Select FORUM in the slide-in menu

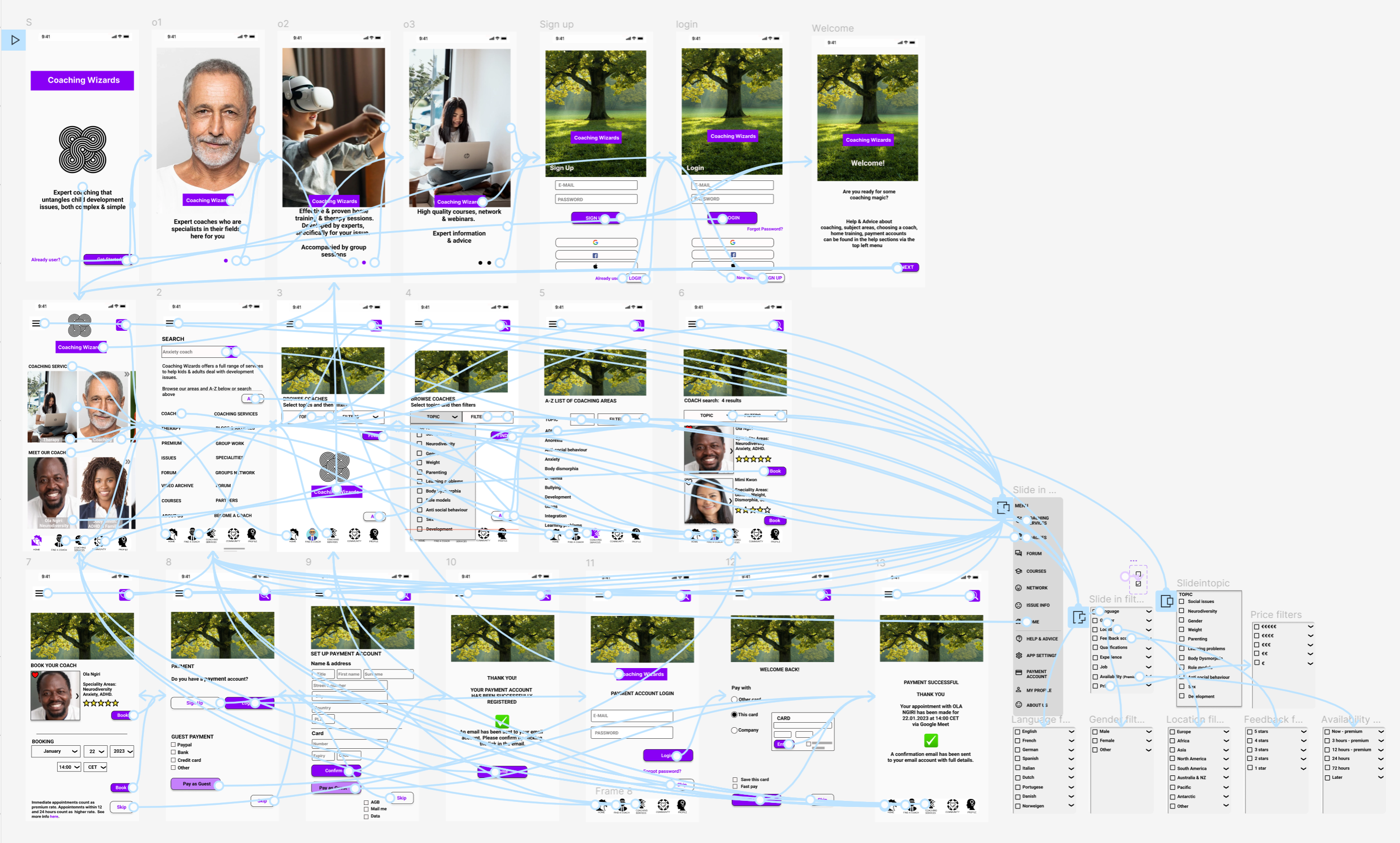coord(1033,553)
